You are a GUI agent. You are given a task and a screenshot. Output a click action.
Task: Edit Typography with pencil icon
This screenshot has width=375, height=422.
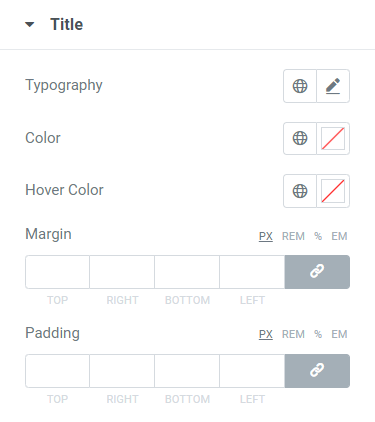(x=333, y=86)
